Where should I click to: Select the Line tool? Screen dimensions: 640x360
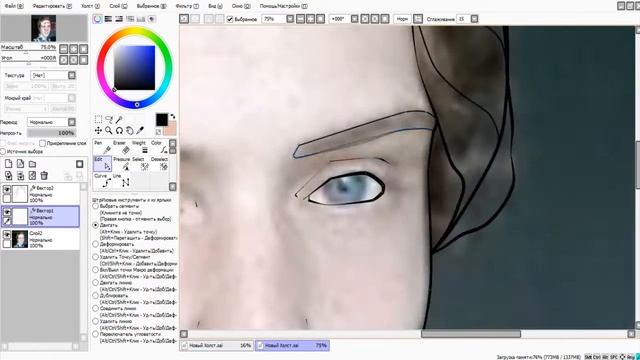click(122, 180)
